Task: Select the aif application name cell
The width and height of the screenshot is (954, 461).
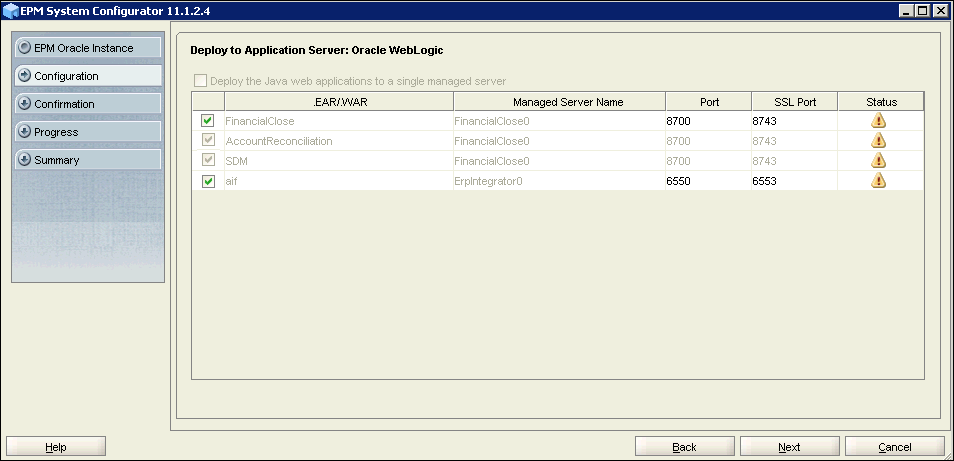Action: [x=339, y=181]
